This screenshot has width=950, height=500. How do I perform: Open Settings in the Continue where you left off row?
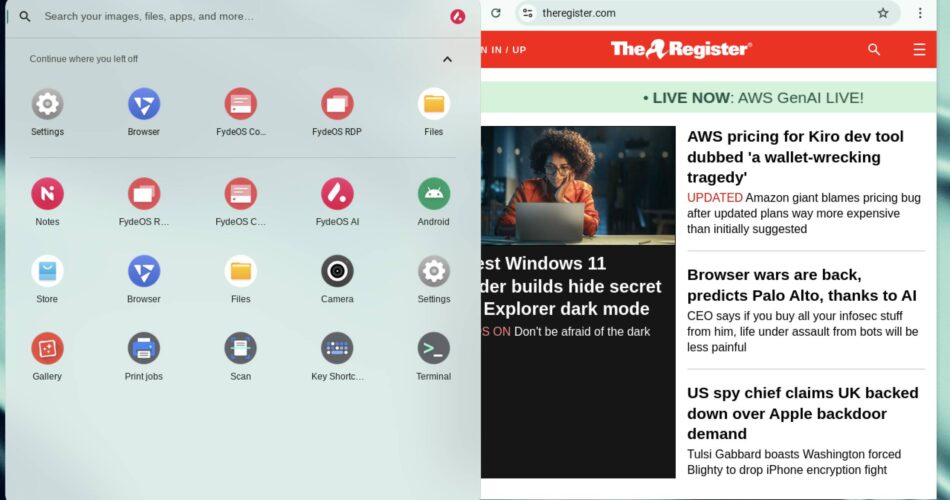47,104
